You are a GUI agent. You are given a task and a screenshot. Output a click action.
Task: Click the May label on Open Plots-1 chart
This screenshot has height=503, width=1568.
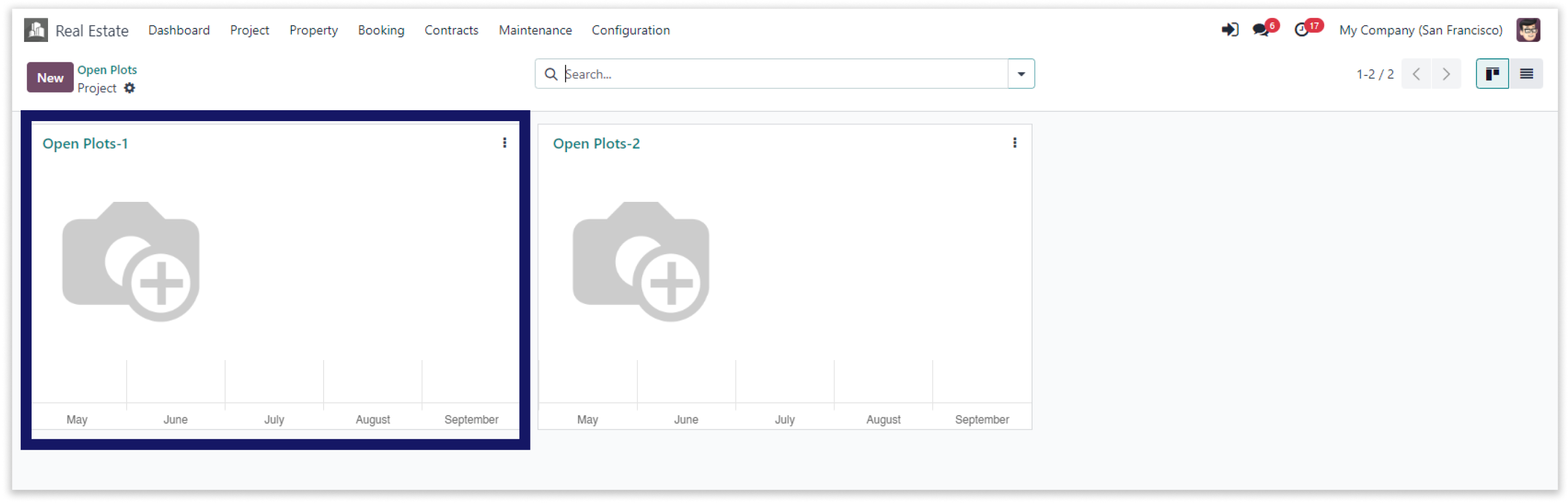77,420
